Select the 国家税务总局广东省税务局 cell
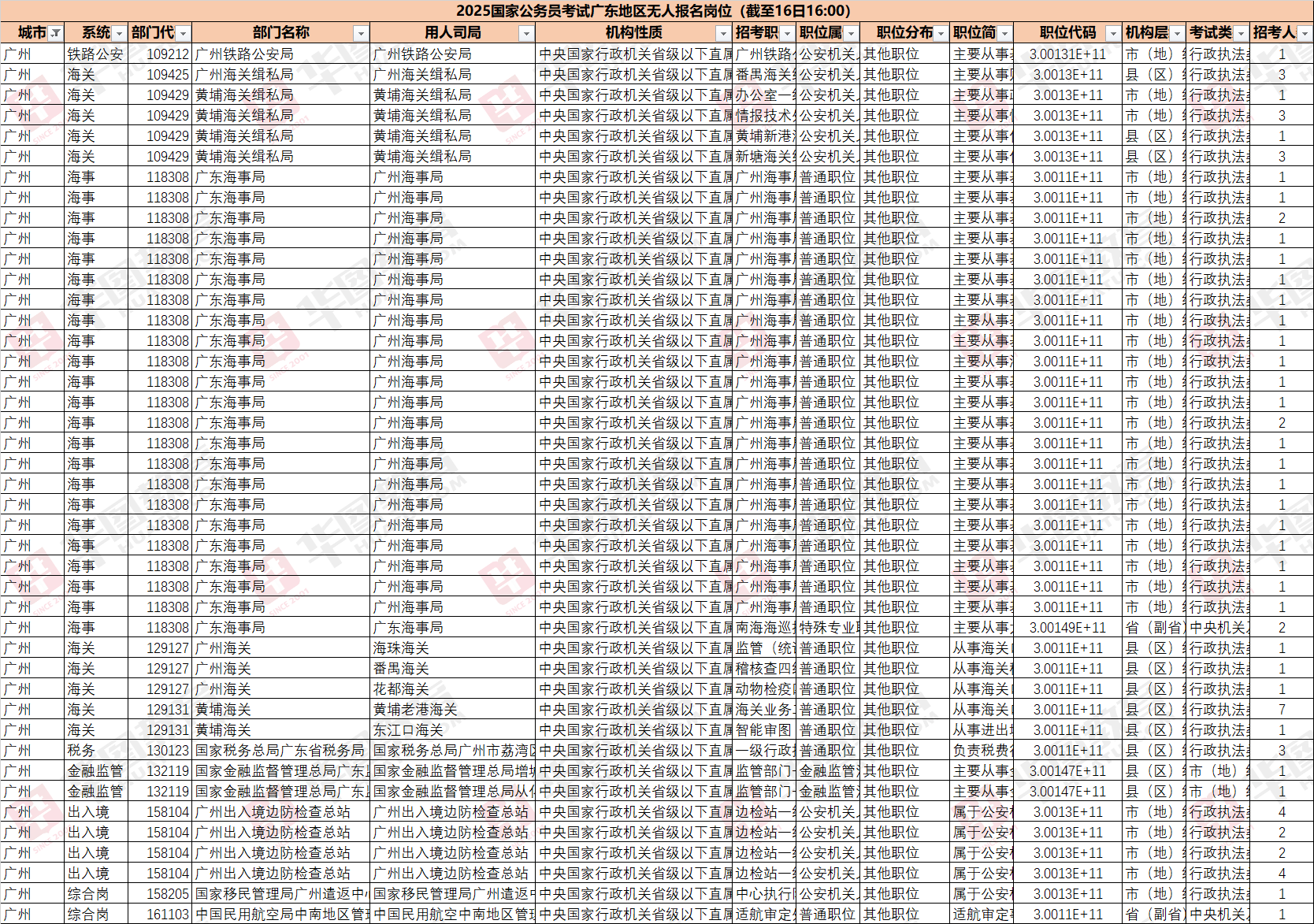Viewport: 1314px width, 924px height. click(280, 751)
